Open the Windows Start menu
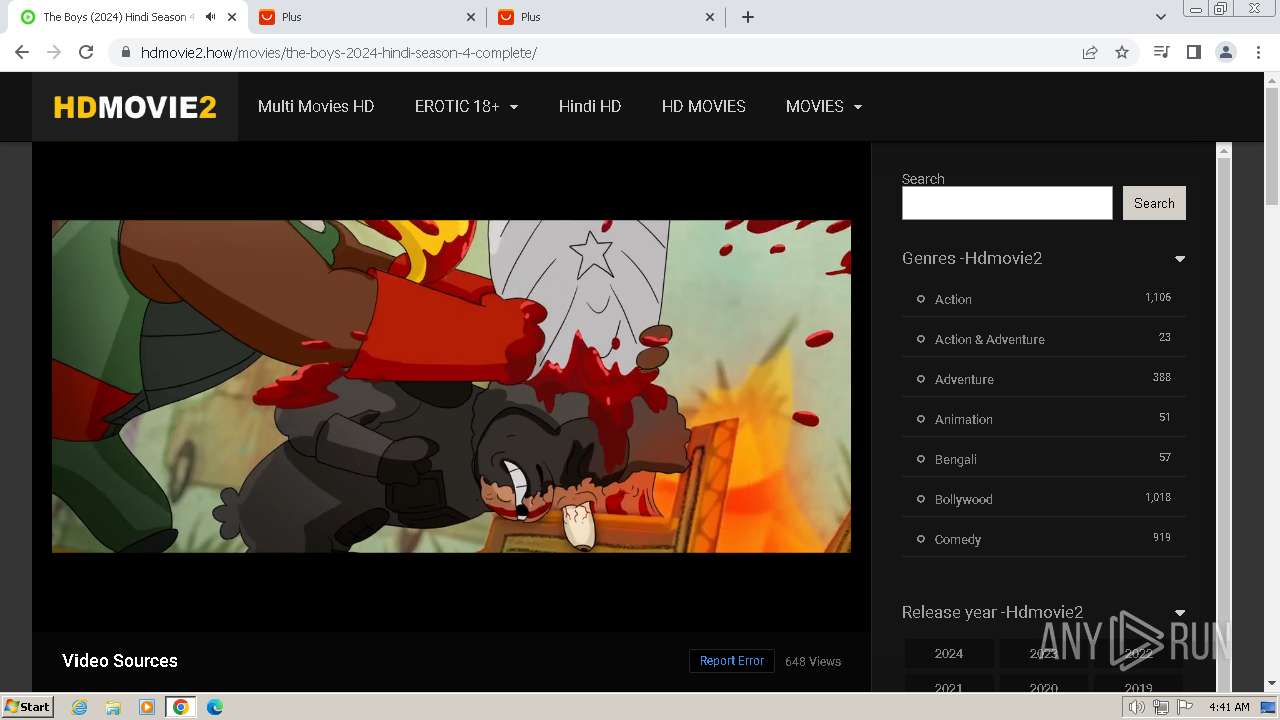Viewport: 1280px width, 720px height. pos(27,706)
